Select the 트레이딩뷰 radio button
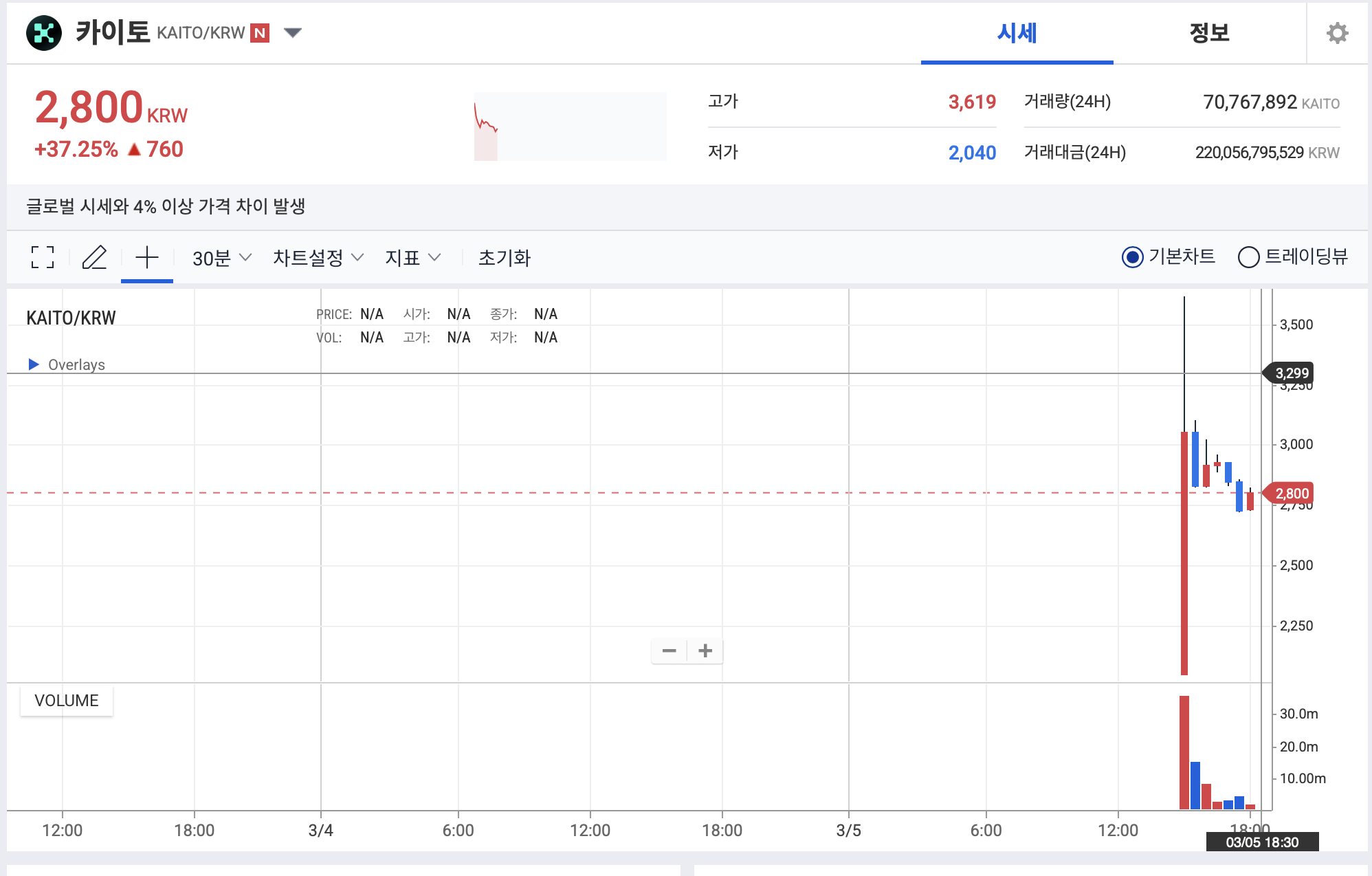The height and width of the screenshot is (876, 1372). 1248,257
